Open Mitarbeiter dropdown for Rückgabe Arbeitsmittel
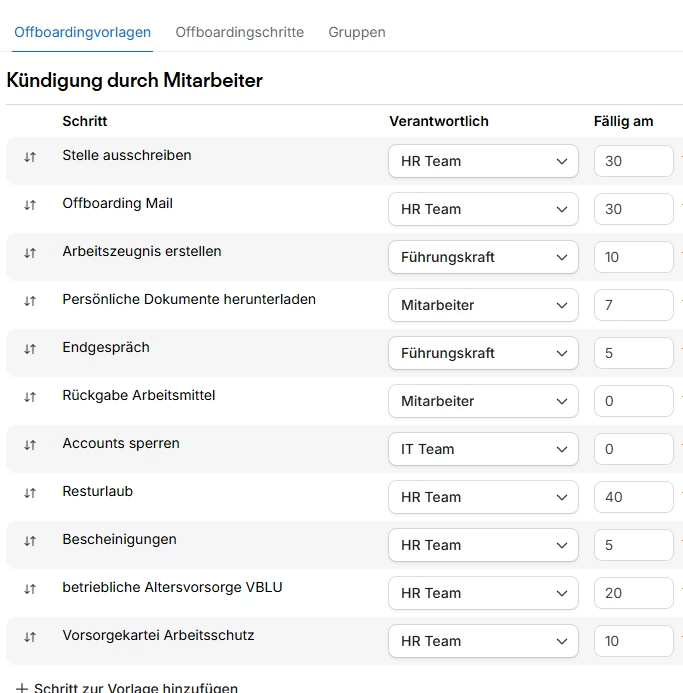The width and height of the screenshot is (683, 693). coord(483,401)
